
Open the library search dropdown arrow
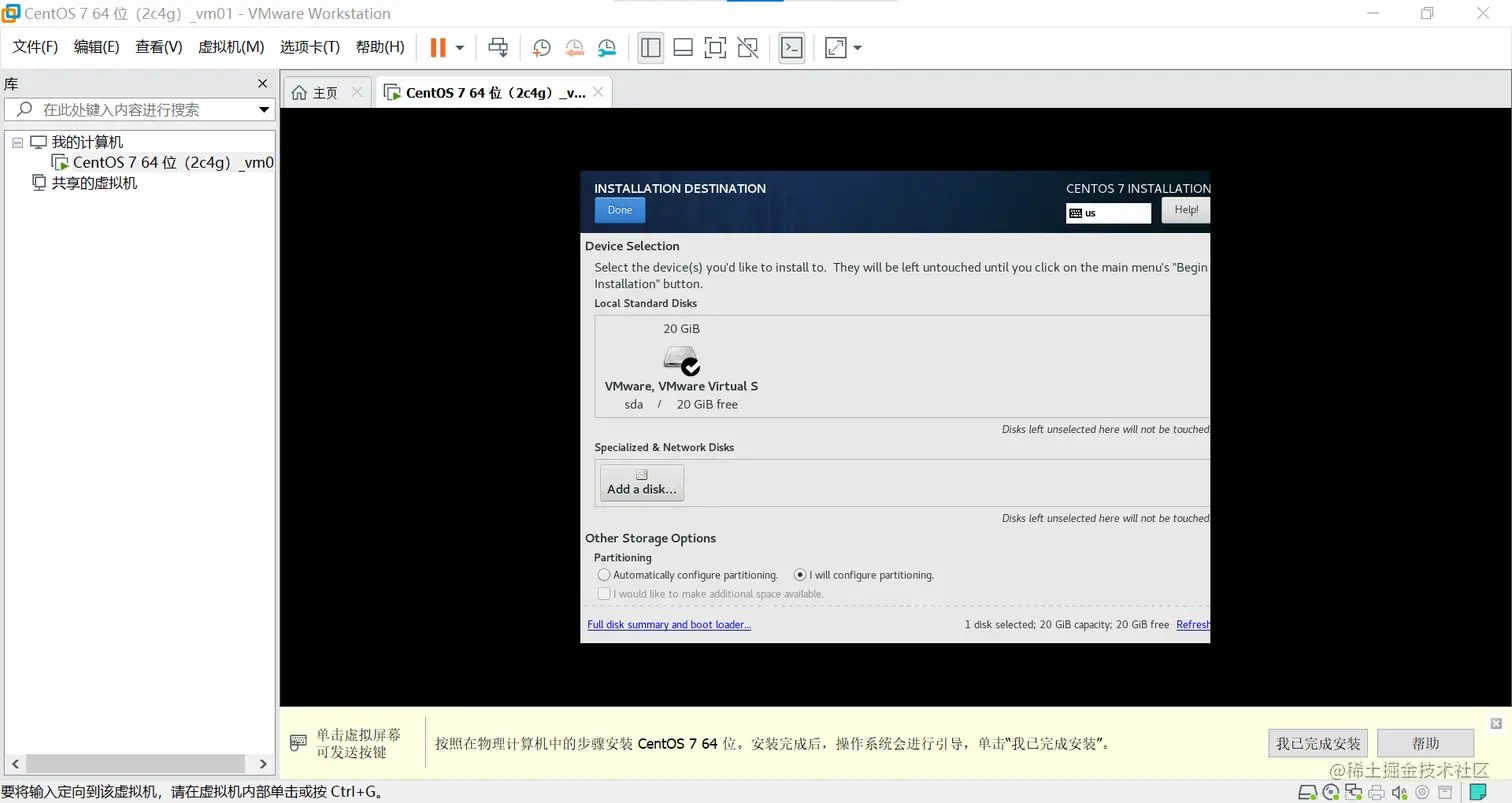pos(265,110)
